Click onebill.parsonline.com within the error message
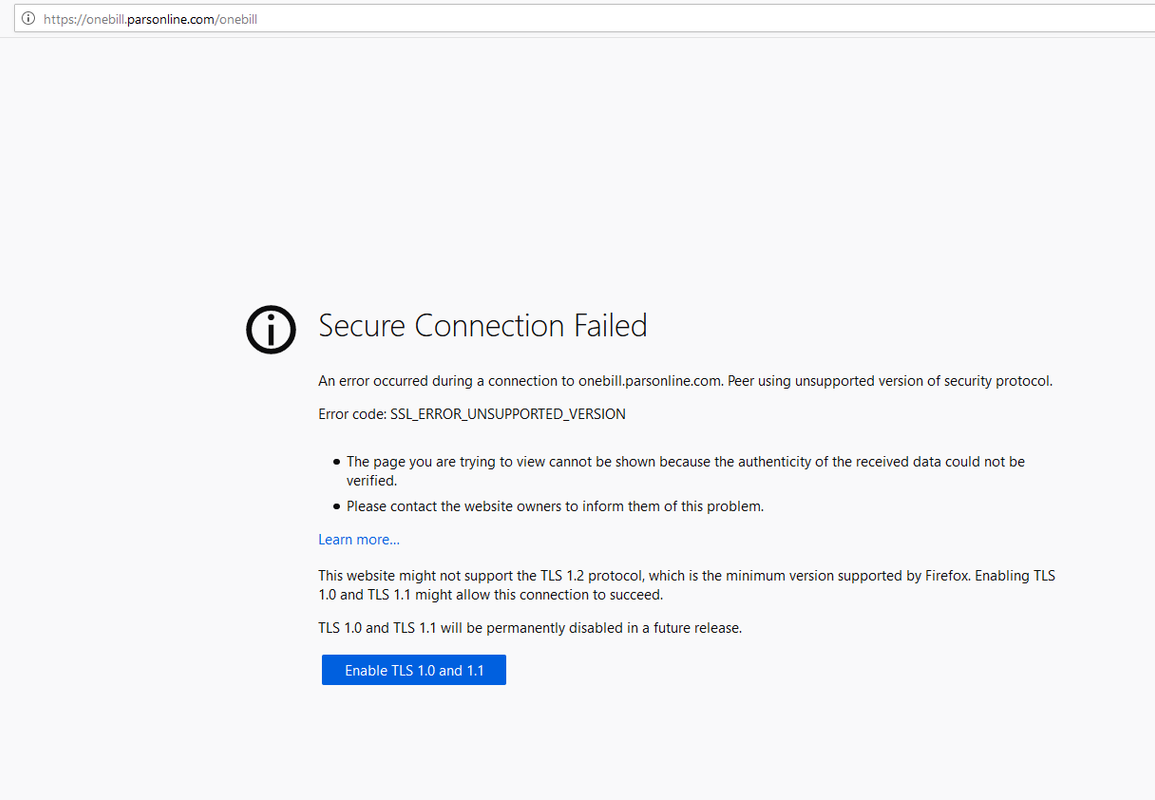The height and width of the screenshot is (800, 1155). pyautogui.click(x=649, y=381)
